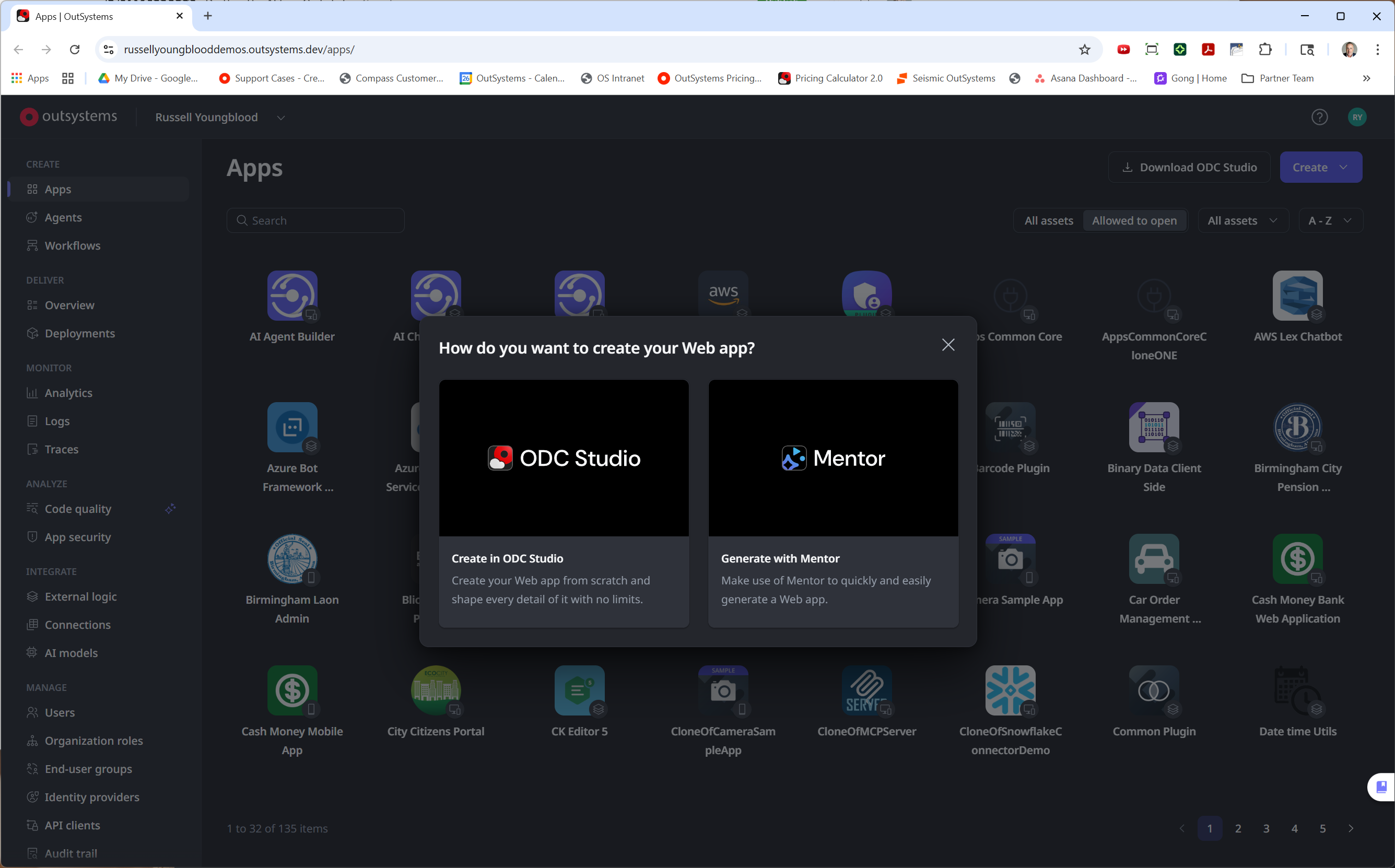Open the dropdown next to Russell Youngblood
This screenshot has width=1395, height=868.
[280, 117]
